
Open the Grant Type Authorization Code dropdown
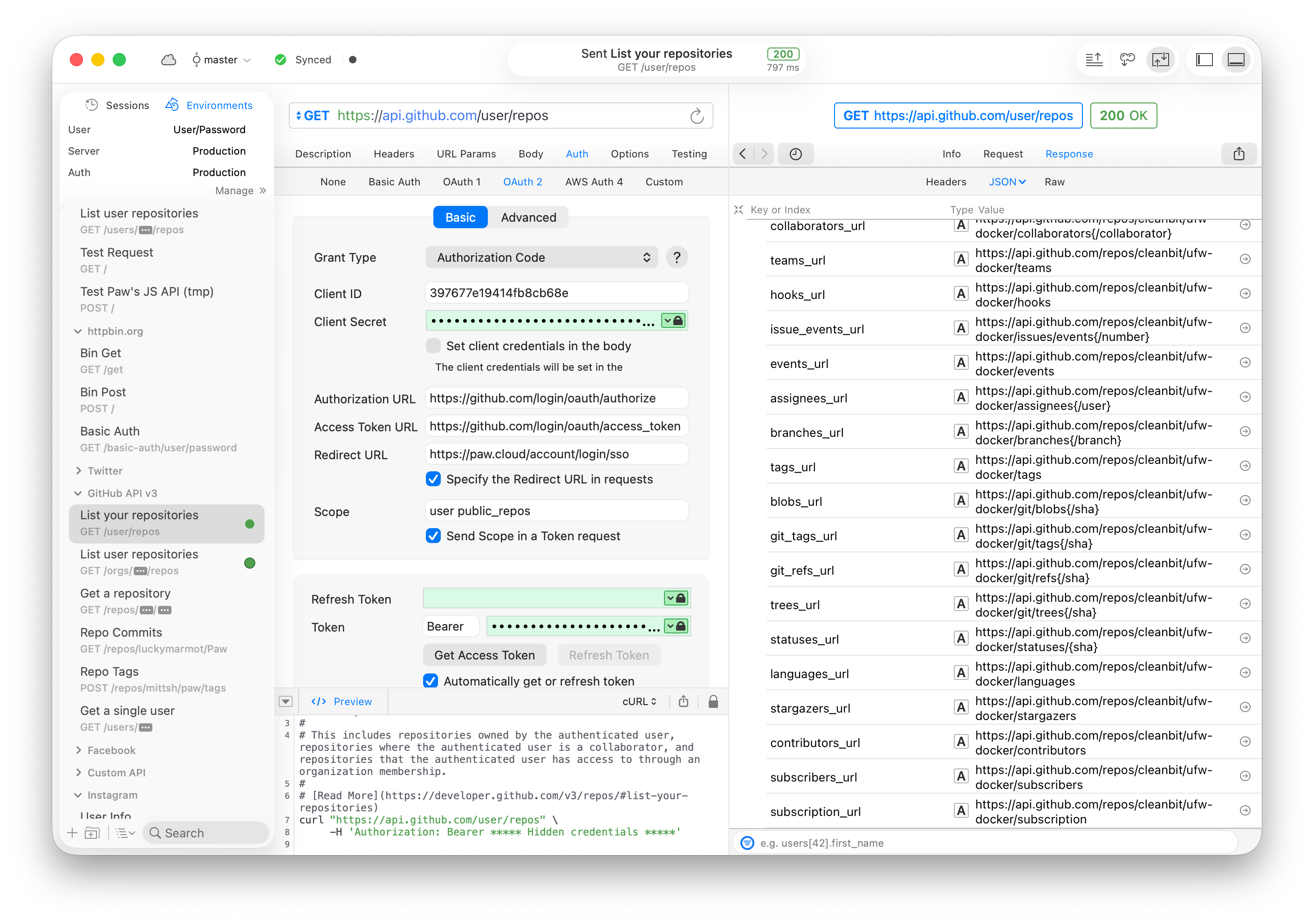click(x=541, y=258)
